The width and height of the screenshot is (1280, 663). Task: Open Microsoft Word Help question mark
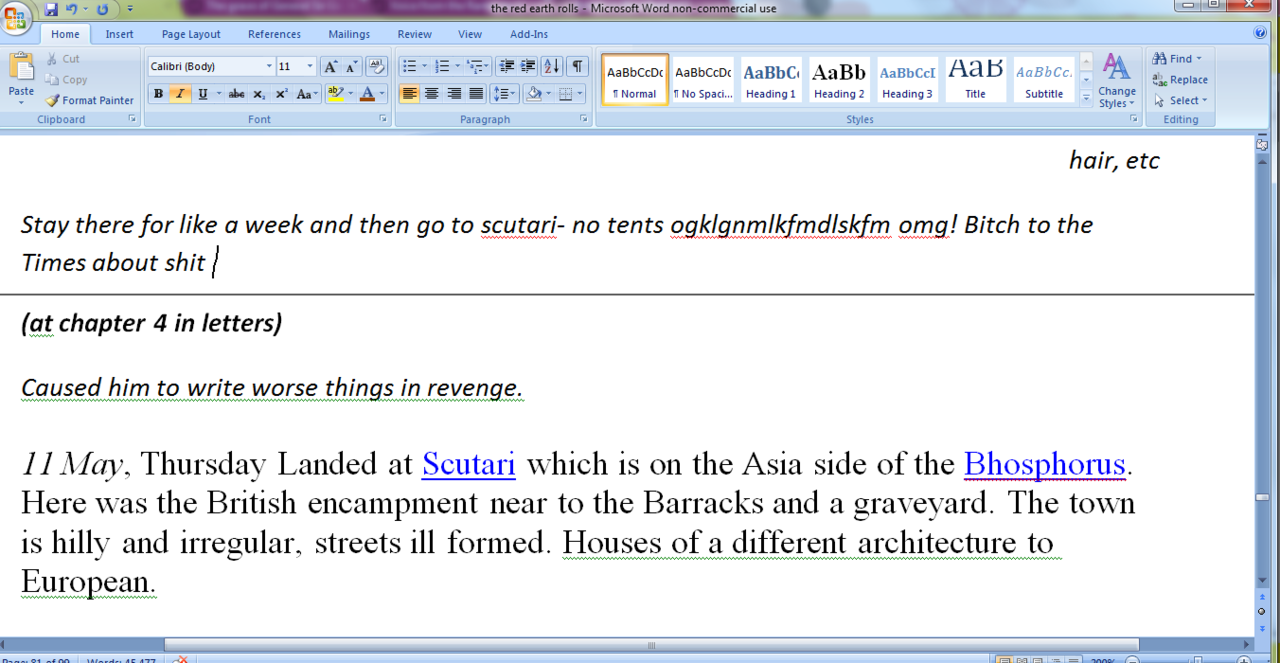click(x=1260, y=33)
